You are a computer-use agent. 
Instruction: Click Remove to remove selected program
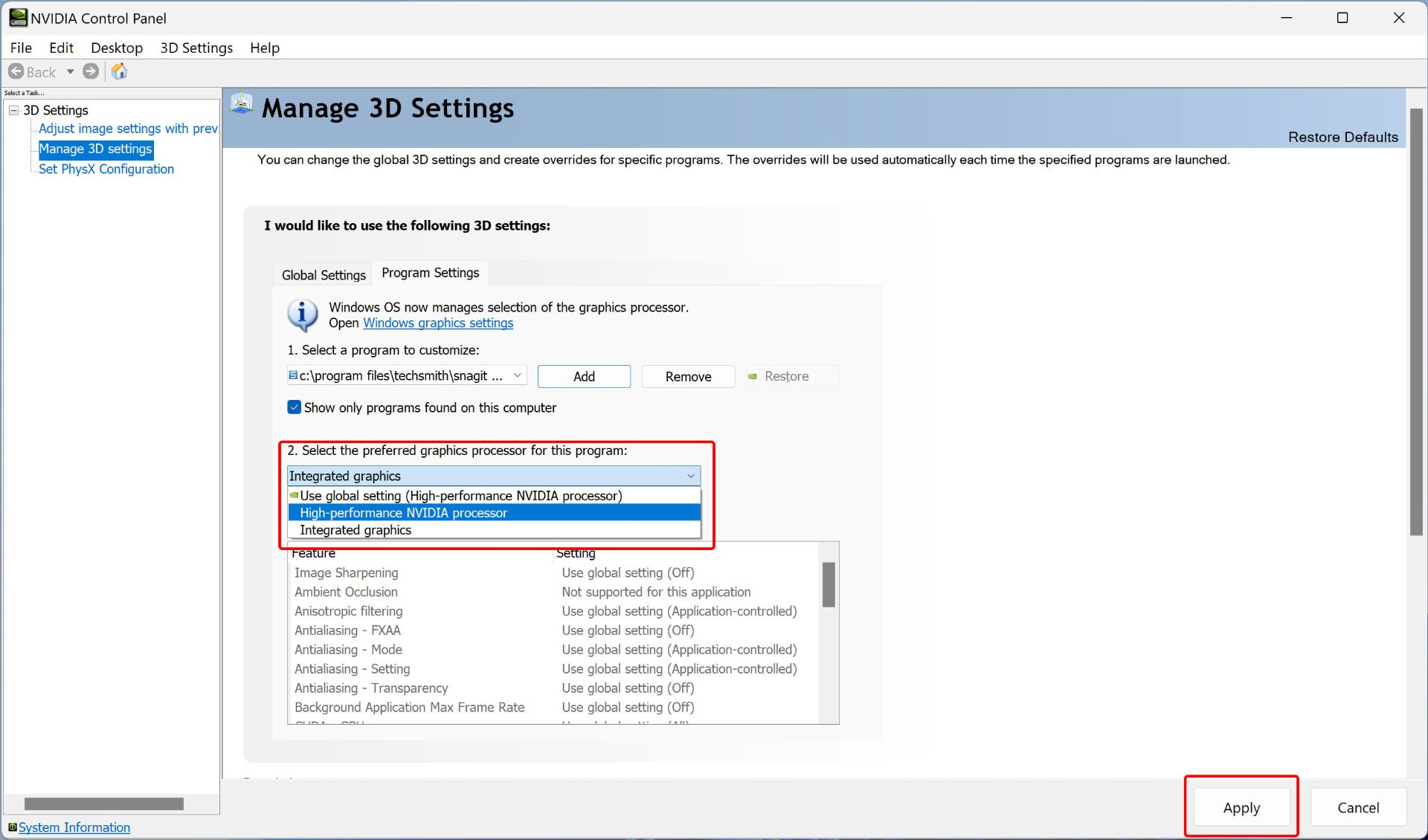pos(688,376)
